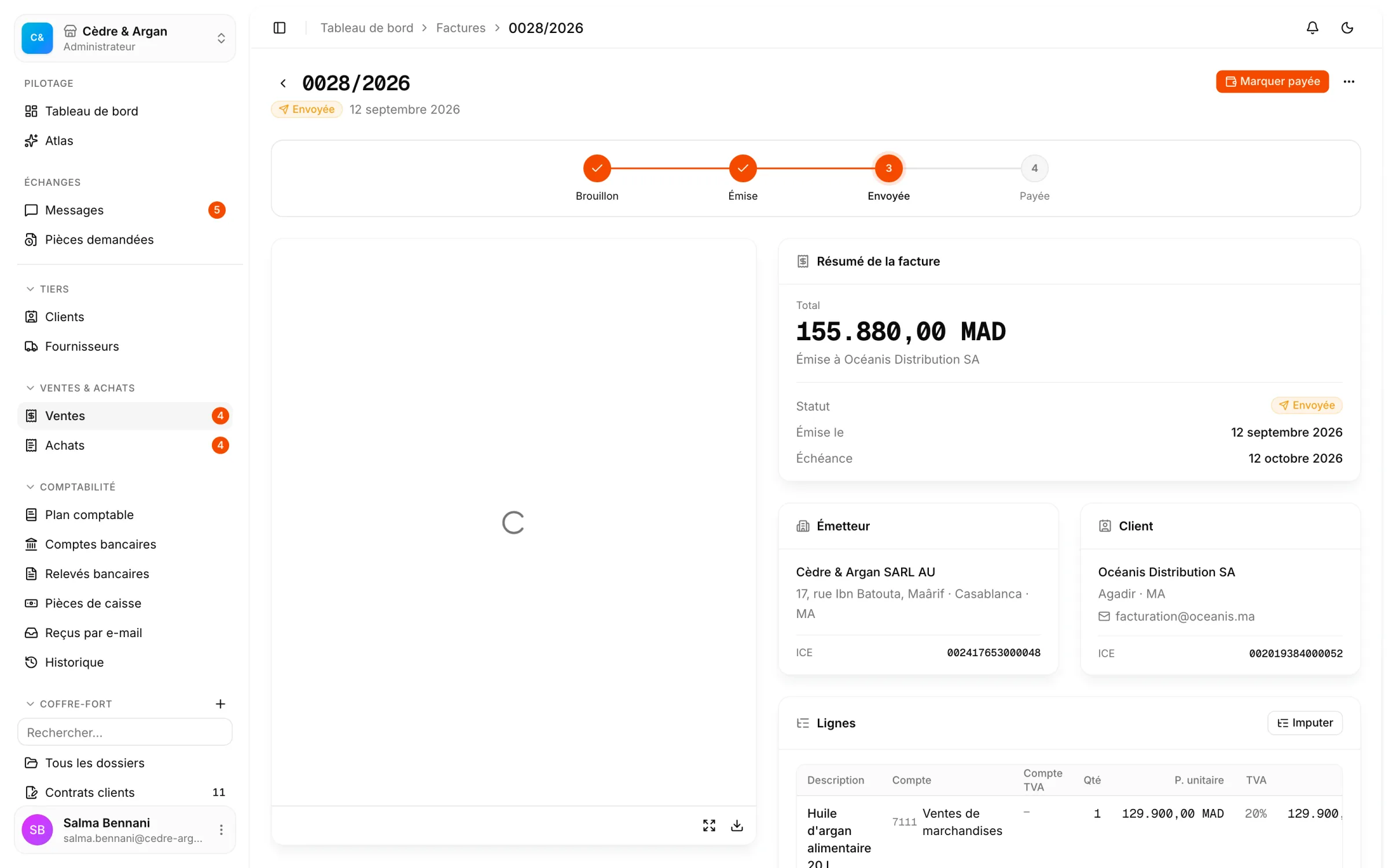The width and height of the screenshot is (1389, 868).
Task: Search in the Rechercher field
Action: click(x=125, y=733)
